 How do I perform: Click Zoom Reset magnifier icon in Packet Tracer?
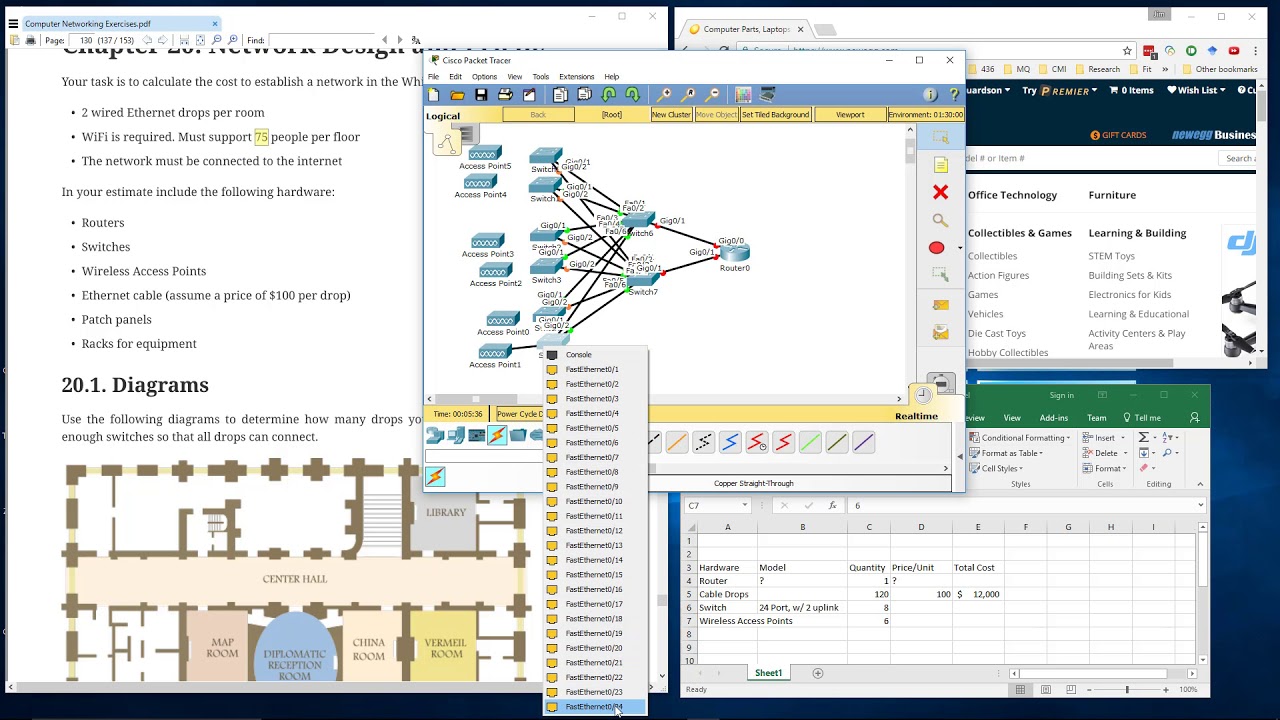(689, 95)
